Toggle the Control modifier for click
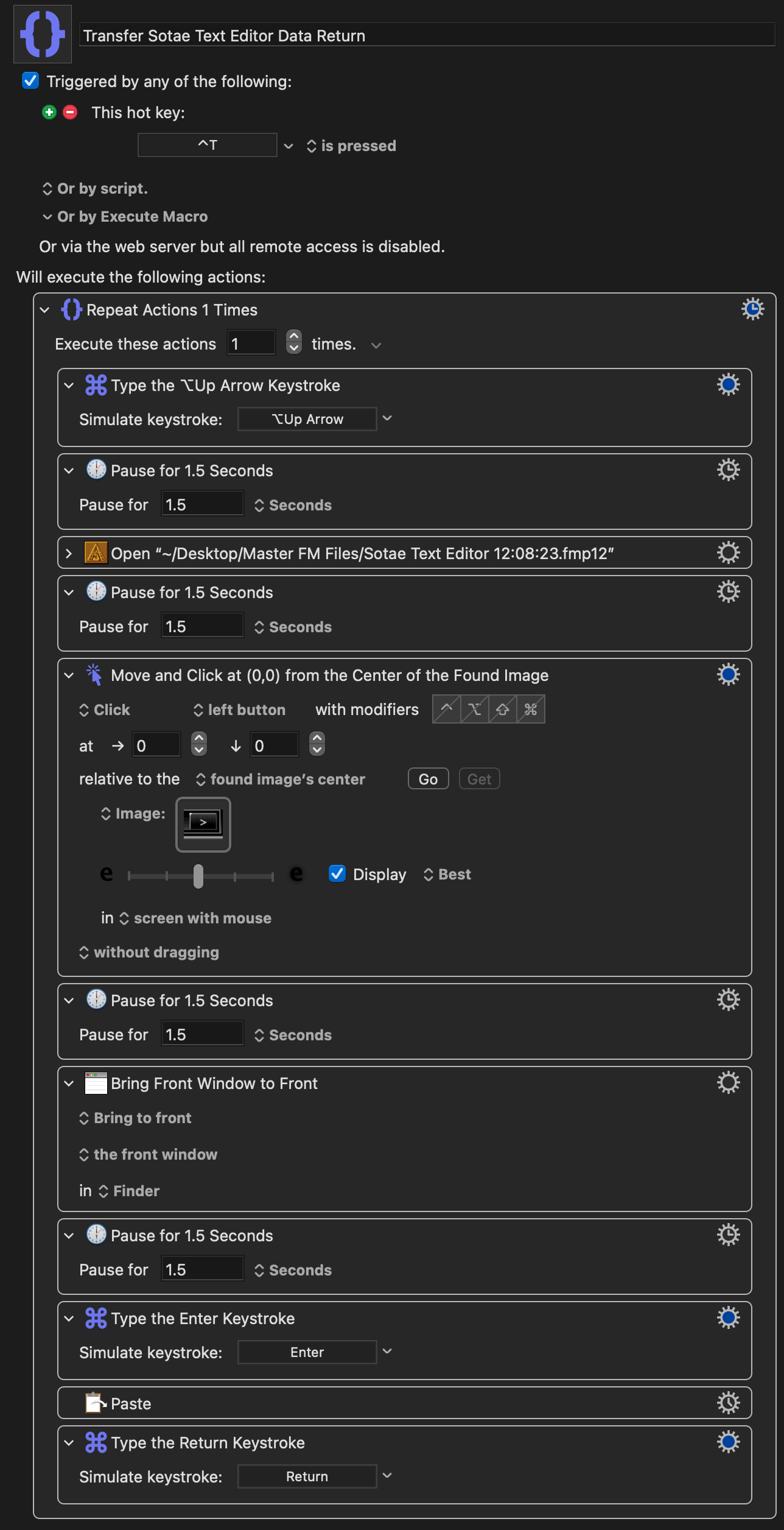Screen dimensions: 784x1530 tap(447, 709)
